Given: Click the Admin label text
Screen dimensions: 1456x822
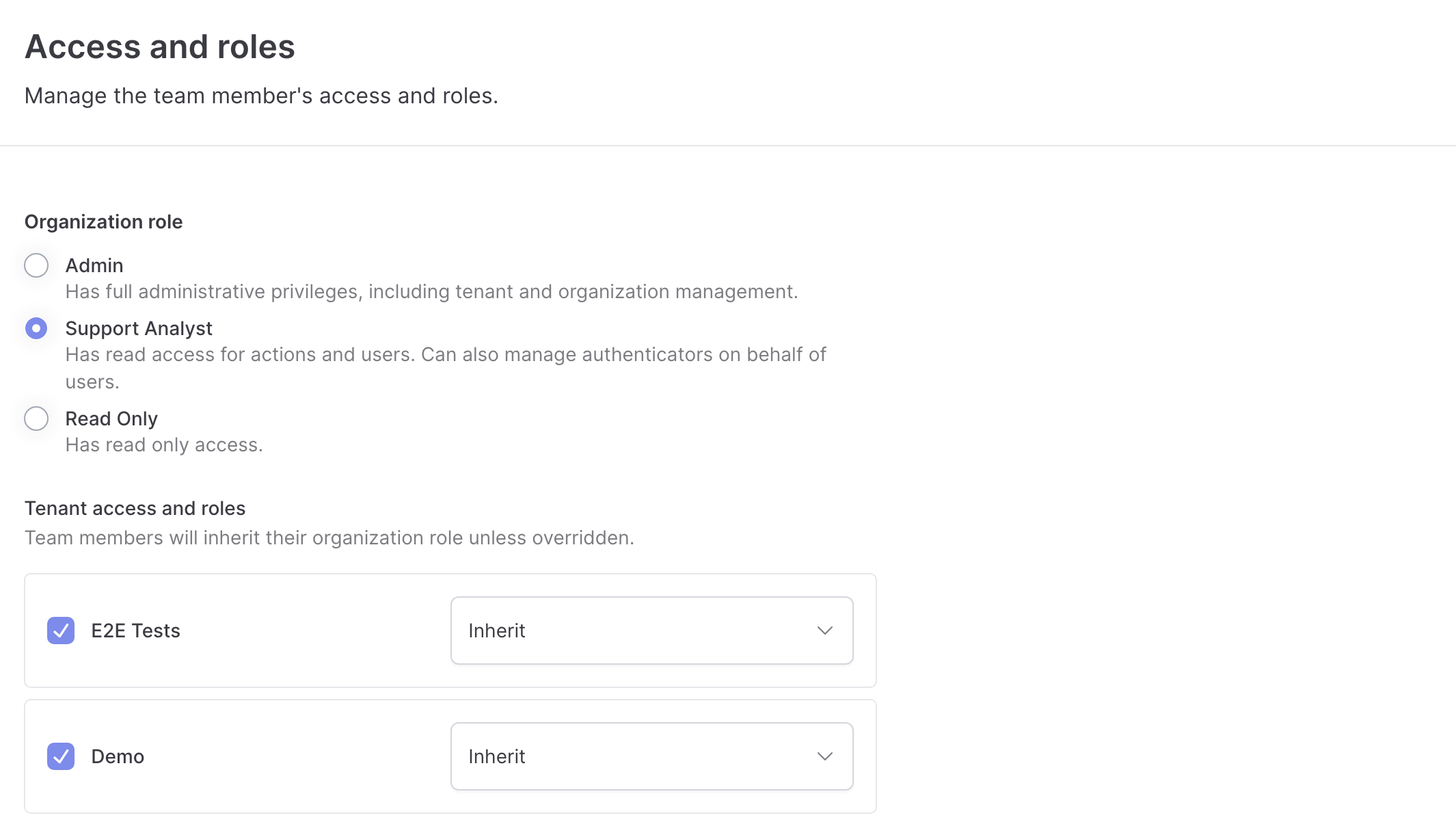Looking at the screenshot, I should click(94, 265).
